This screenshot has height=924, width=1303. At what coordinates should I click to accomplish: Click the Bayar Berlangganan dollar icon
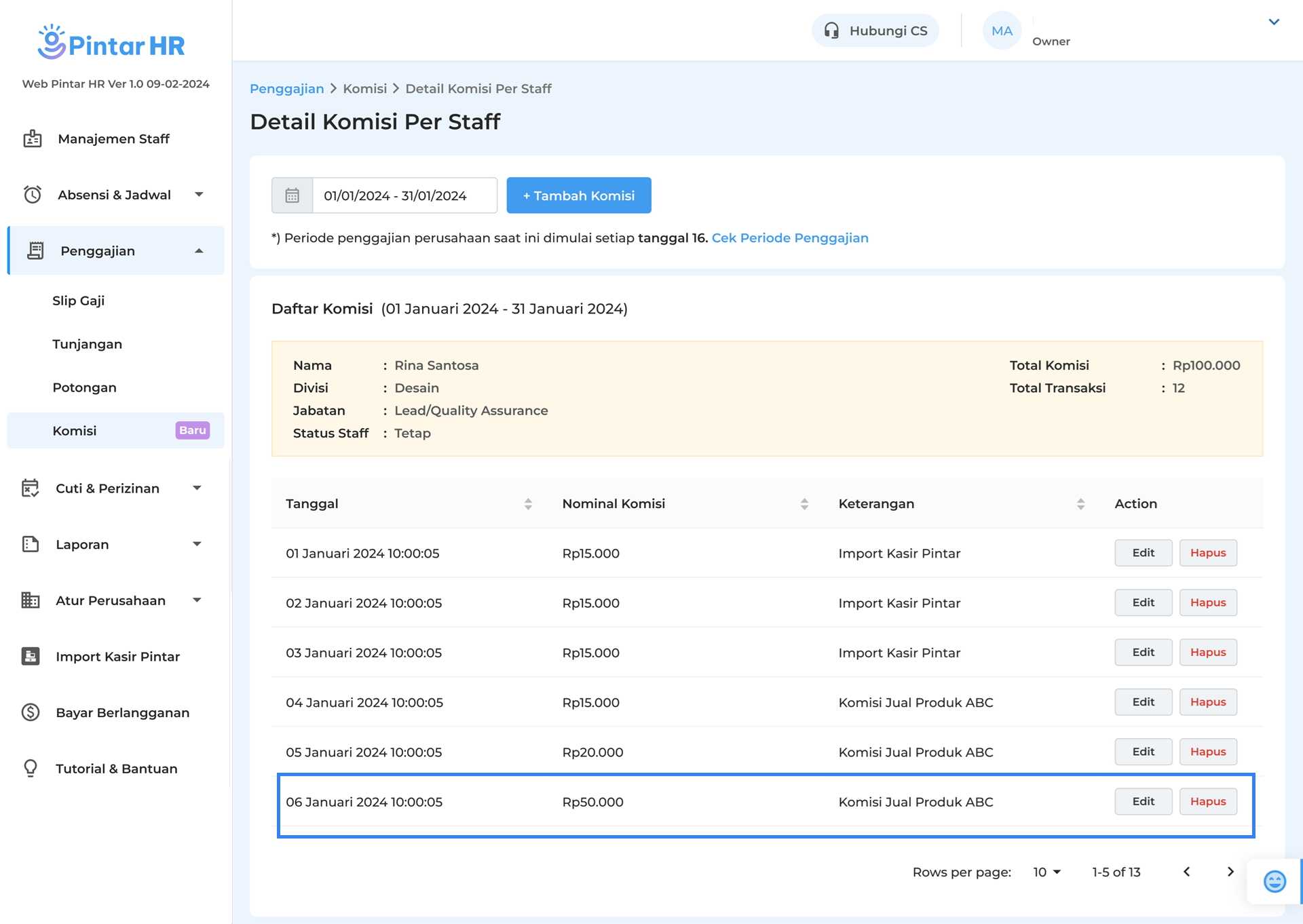coord(31,712)
